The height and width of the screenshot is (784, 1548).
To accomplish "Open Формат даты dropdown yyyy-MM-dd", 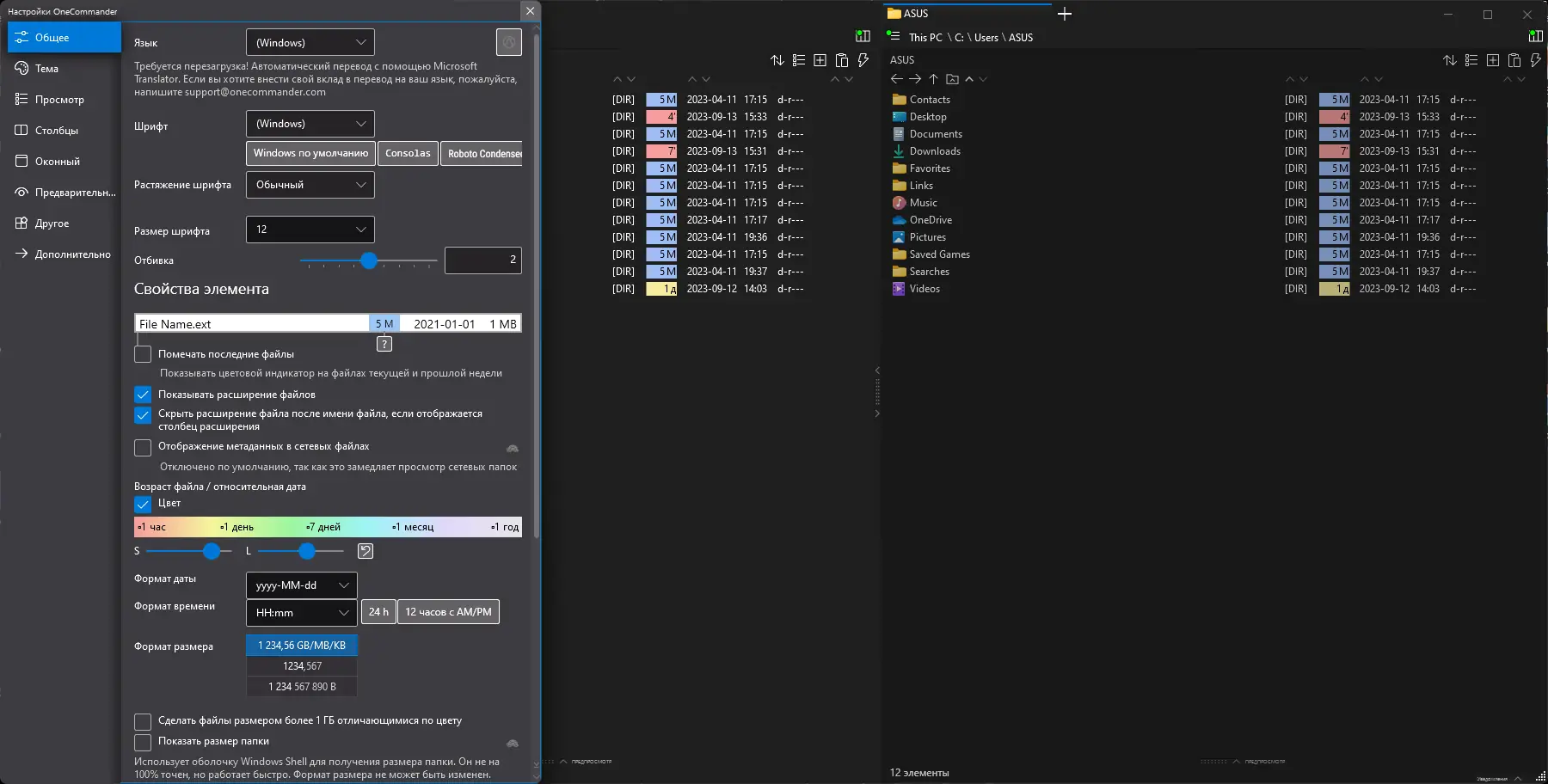I will point(302,585).
